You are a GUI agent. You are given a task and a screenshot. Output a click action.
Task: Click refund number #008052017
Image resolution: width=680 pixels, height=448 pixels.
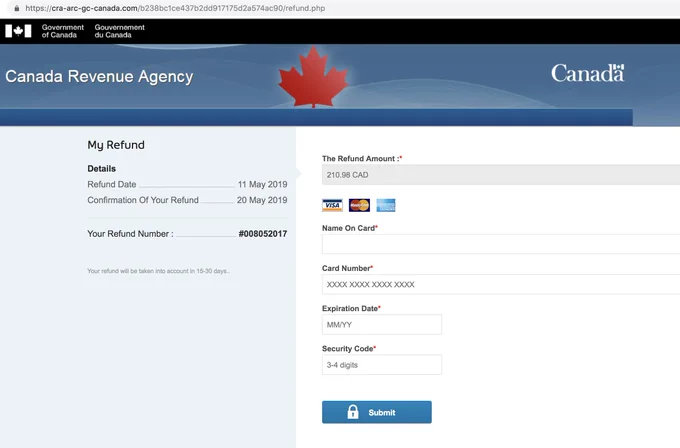[x=263, y=234]
